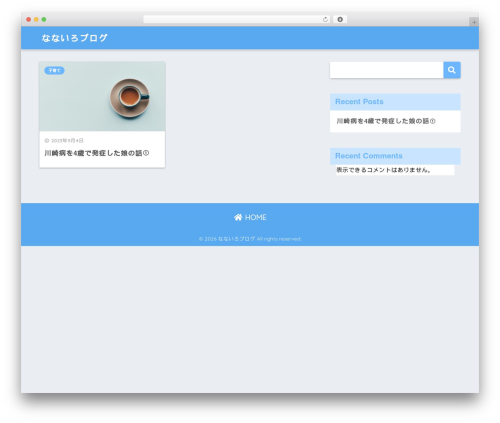Viewport: 500px width, 423px height.
Task: Open a new tab with plus button
Action: pos(474,22)
